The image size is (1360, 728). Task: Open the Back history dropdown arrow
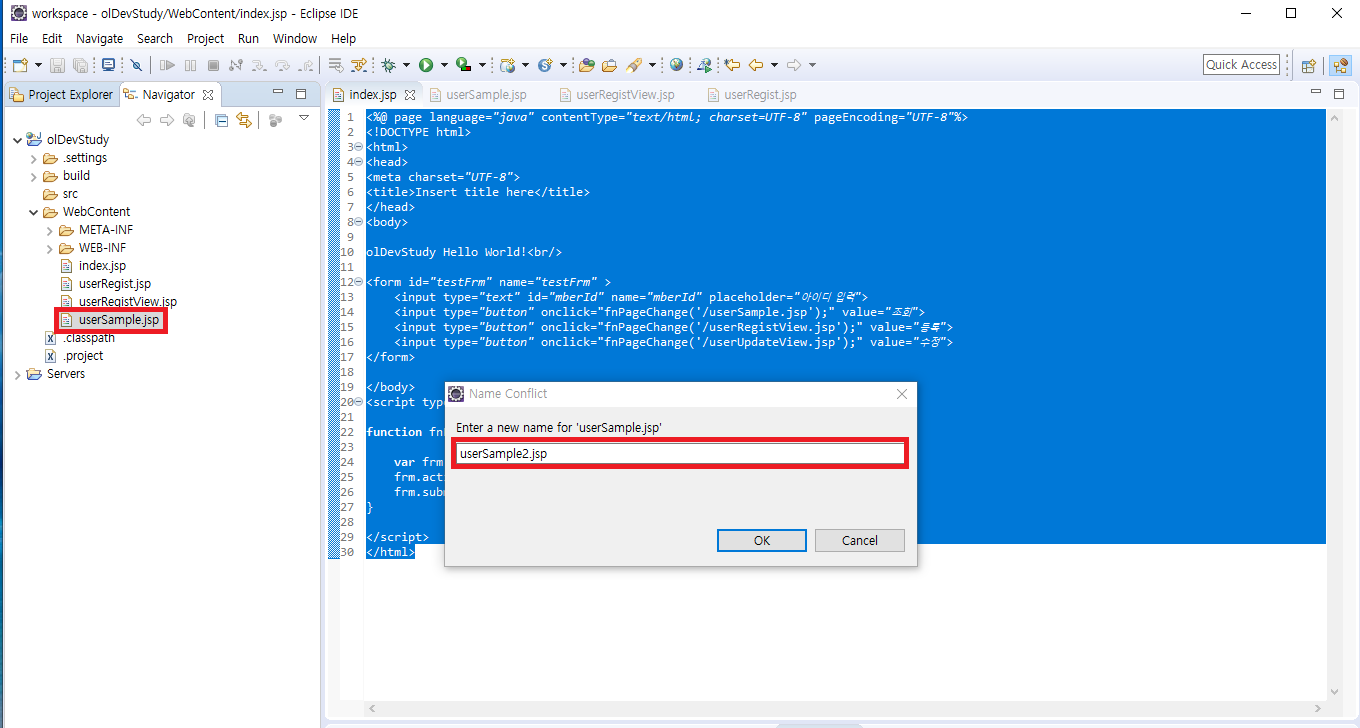pos(774,65)
